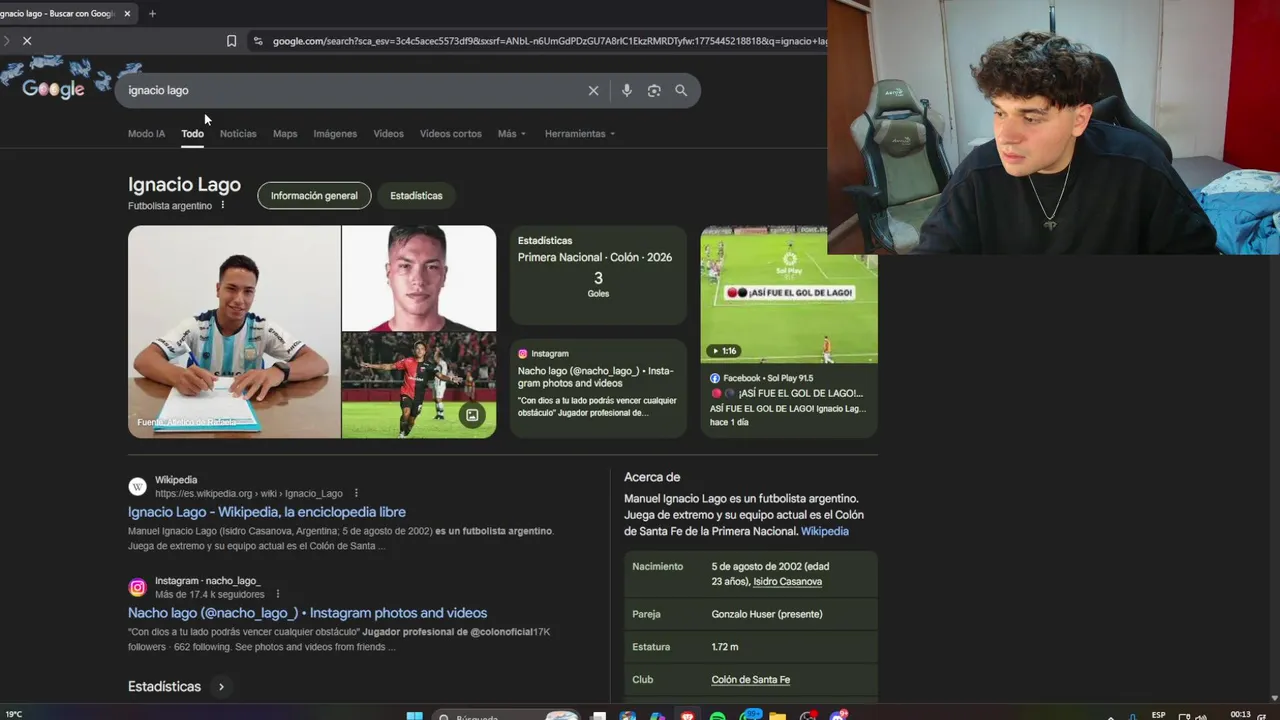Click the ESP language indicator in taskbar
The image size is (1280, 720).
click(1158, 715)
